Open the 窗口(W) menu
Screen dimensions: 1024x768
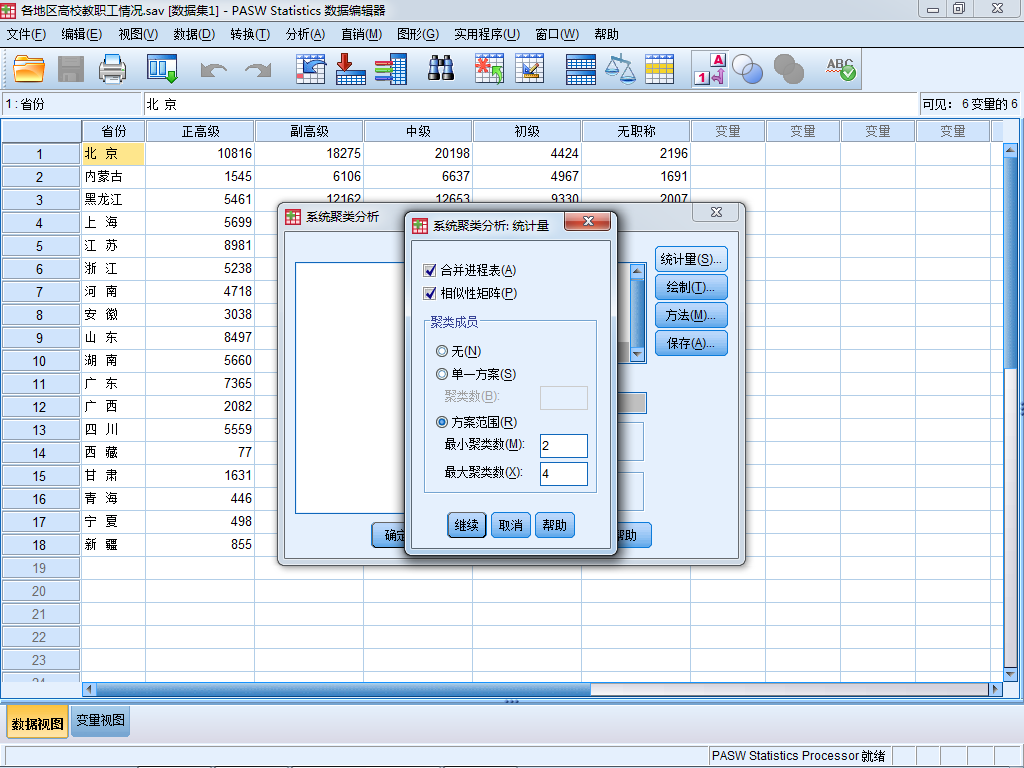point(557,35)
